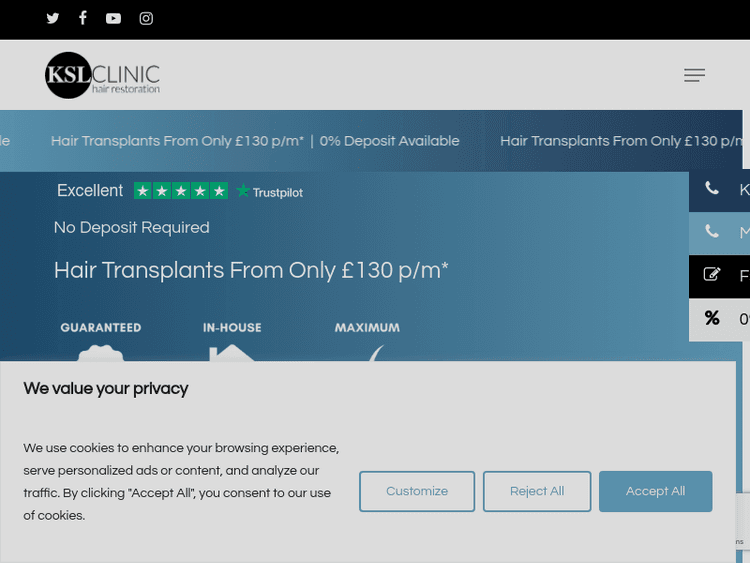Open the hamburger navigation menu
The image size is (750, 563).
(694, 75)
